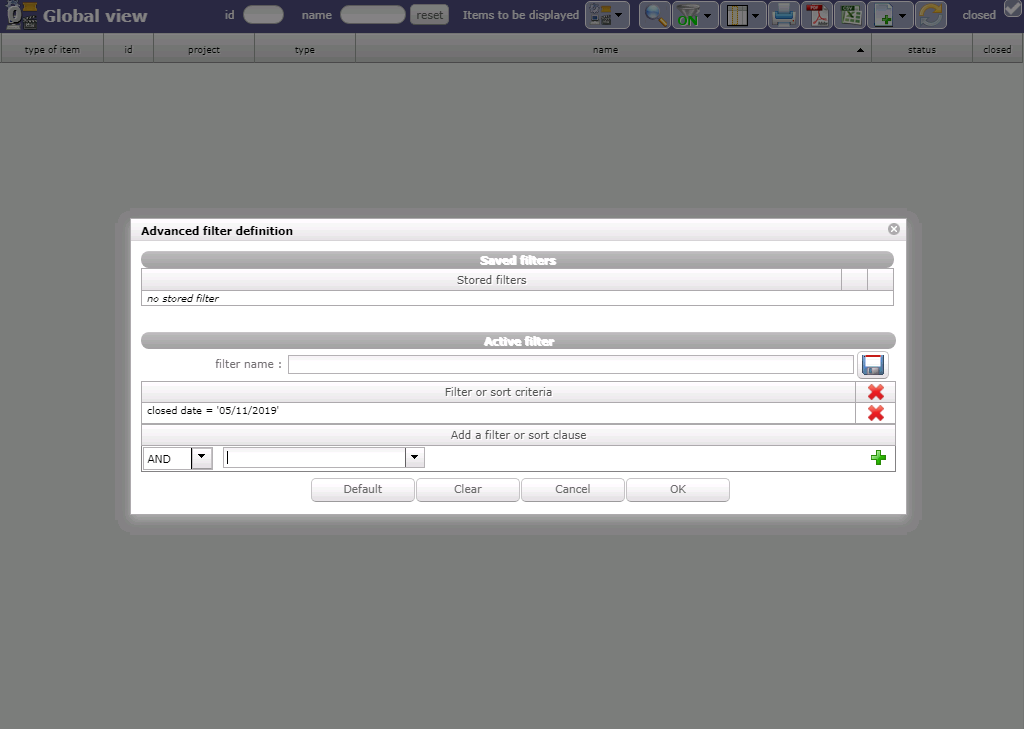Add filter clause with green plus
This screenshot has height=729, width=1024.
pos(878,458)
